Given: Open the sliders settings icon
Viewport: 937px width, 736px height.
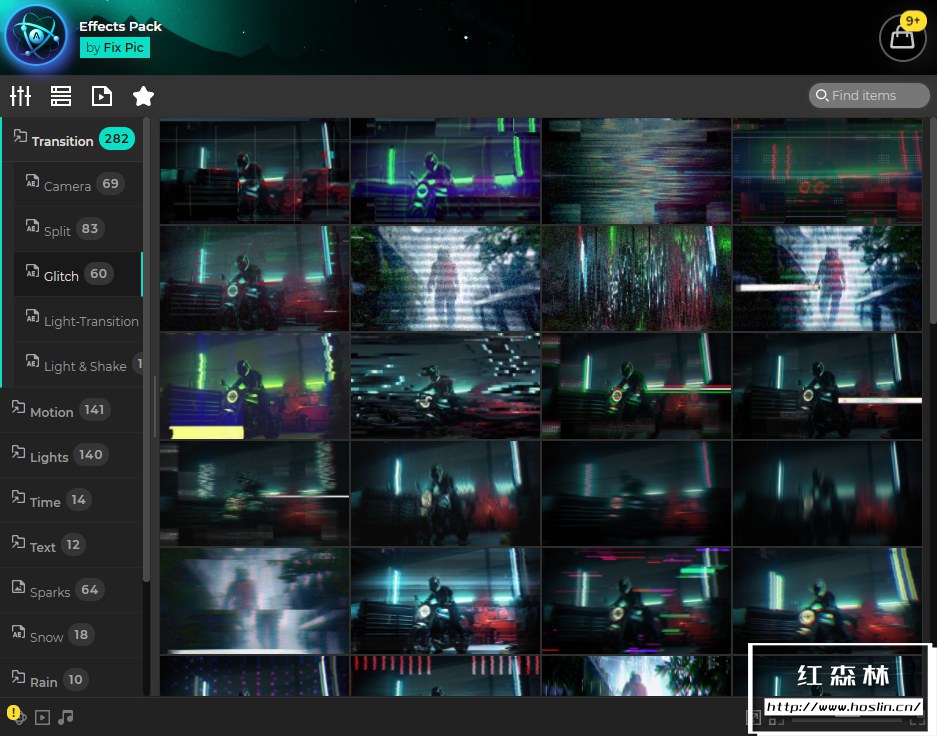Looking at the screenshot, I should [20, 96].
